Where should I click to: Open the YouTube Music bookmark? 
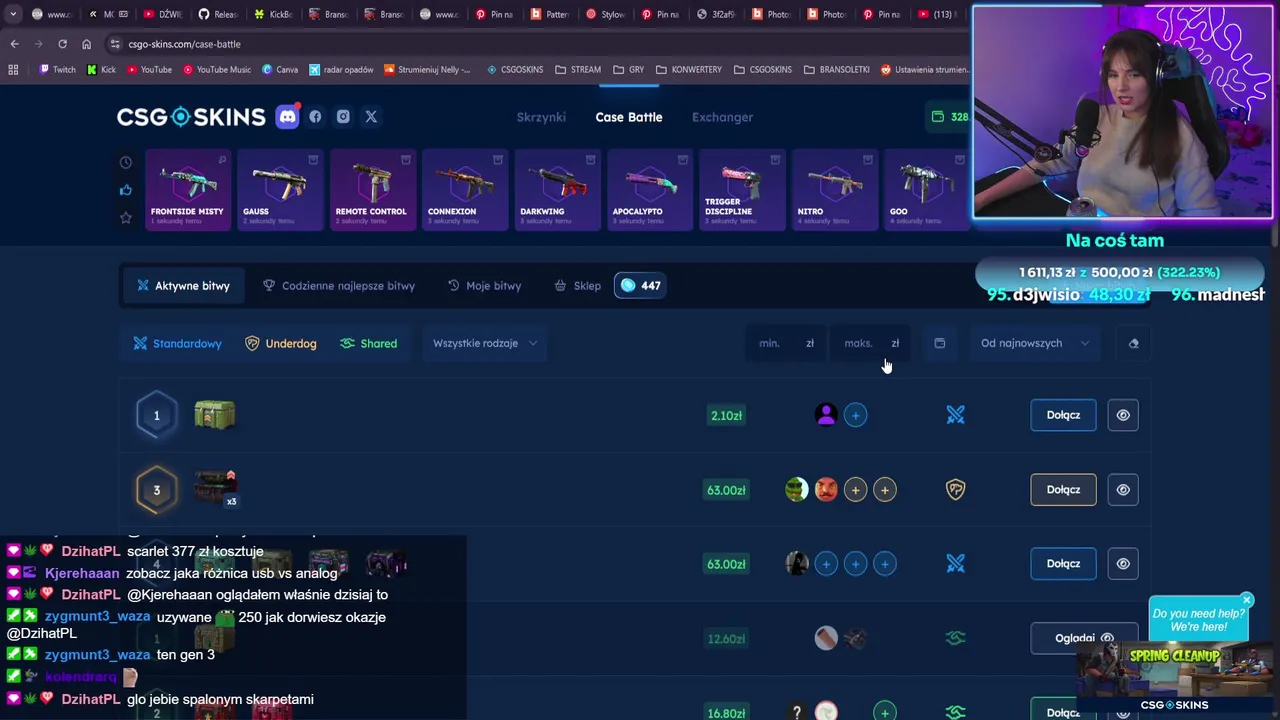point(216,70)
